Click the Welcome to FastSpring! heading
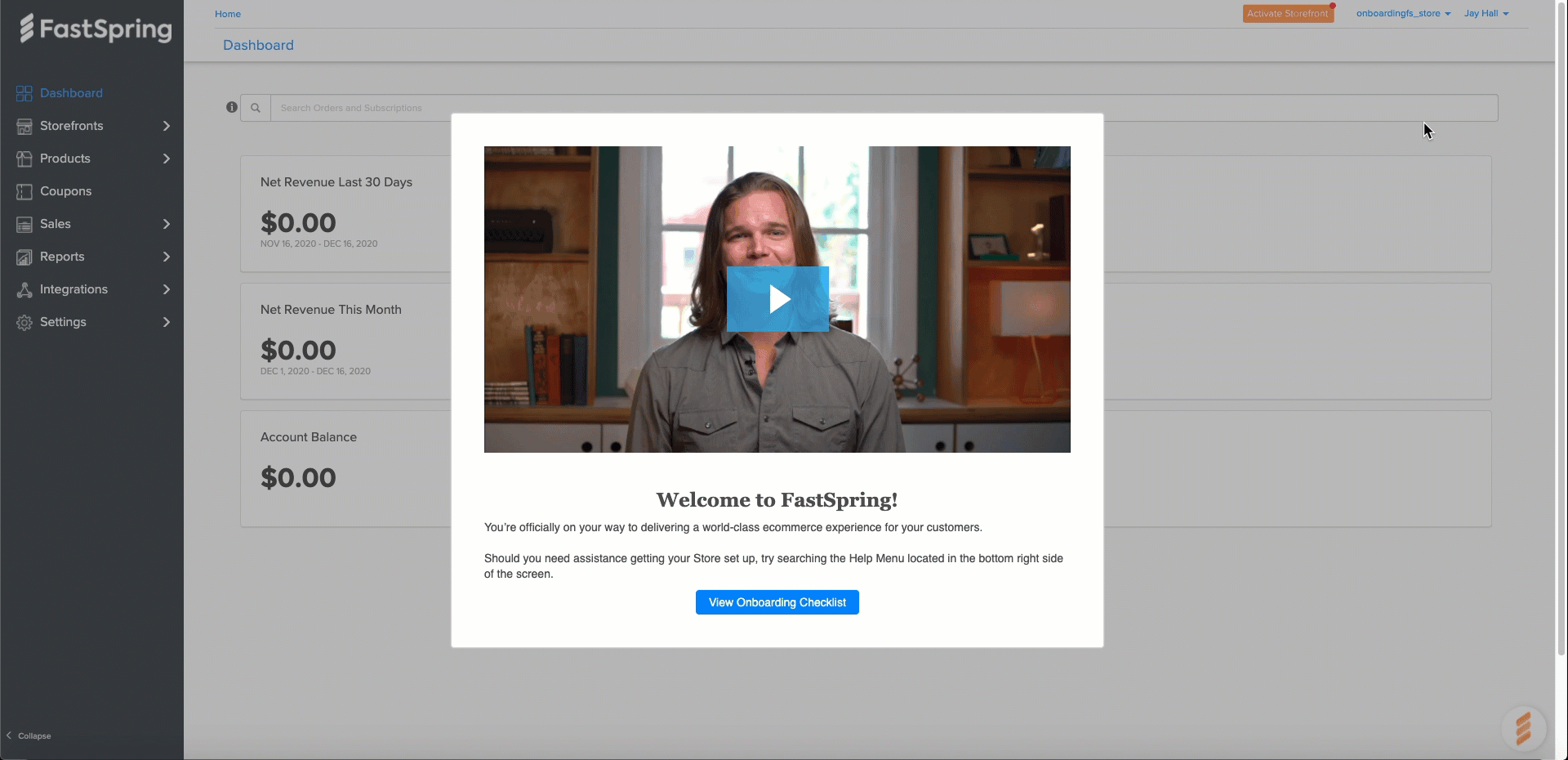 [777, 499]
